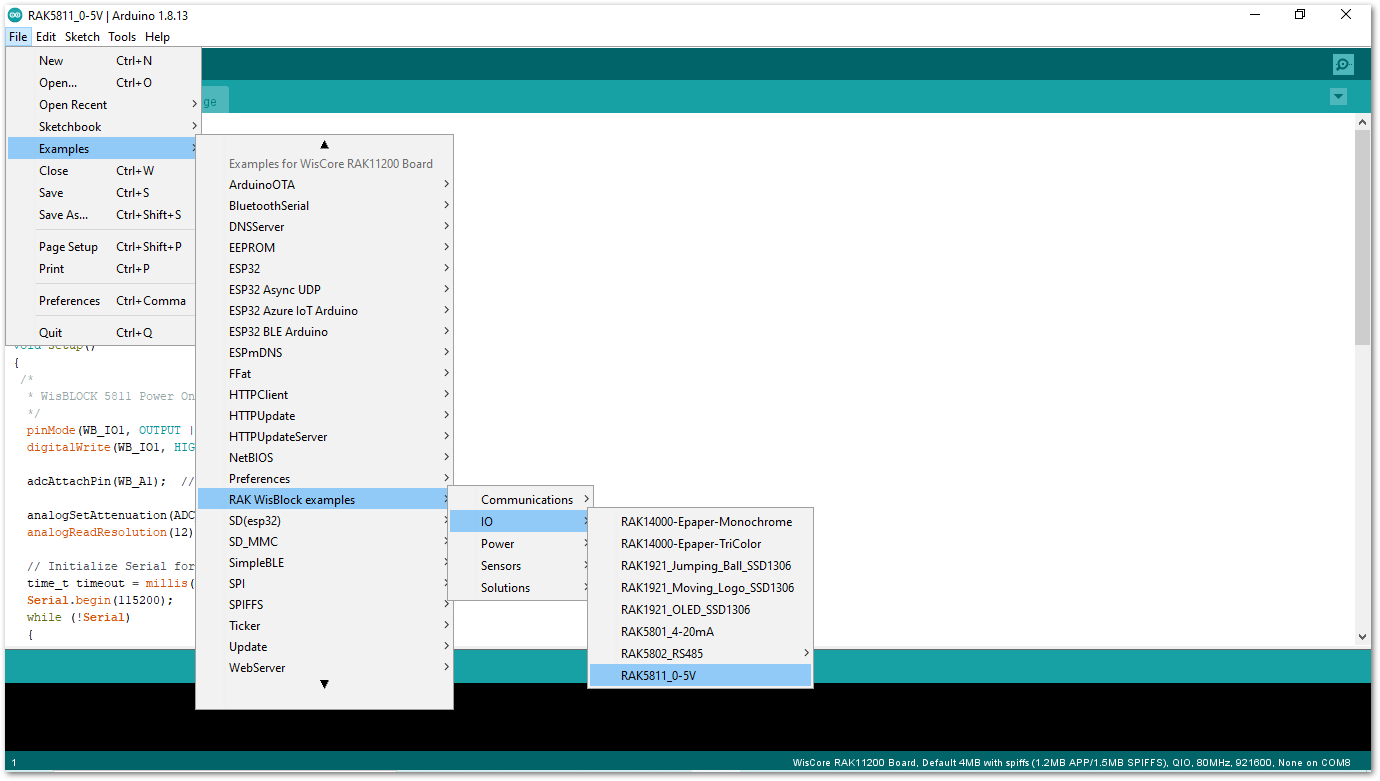Expand the RAK5802_RS485 submenu

click(x=701, y=654)
